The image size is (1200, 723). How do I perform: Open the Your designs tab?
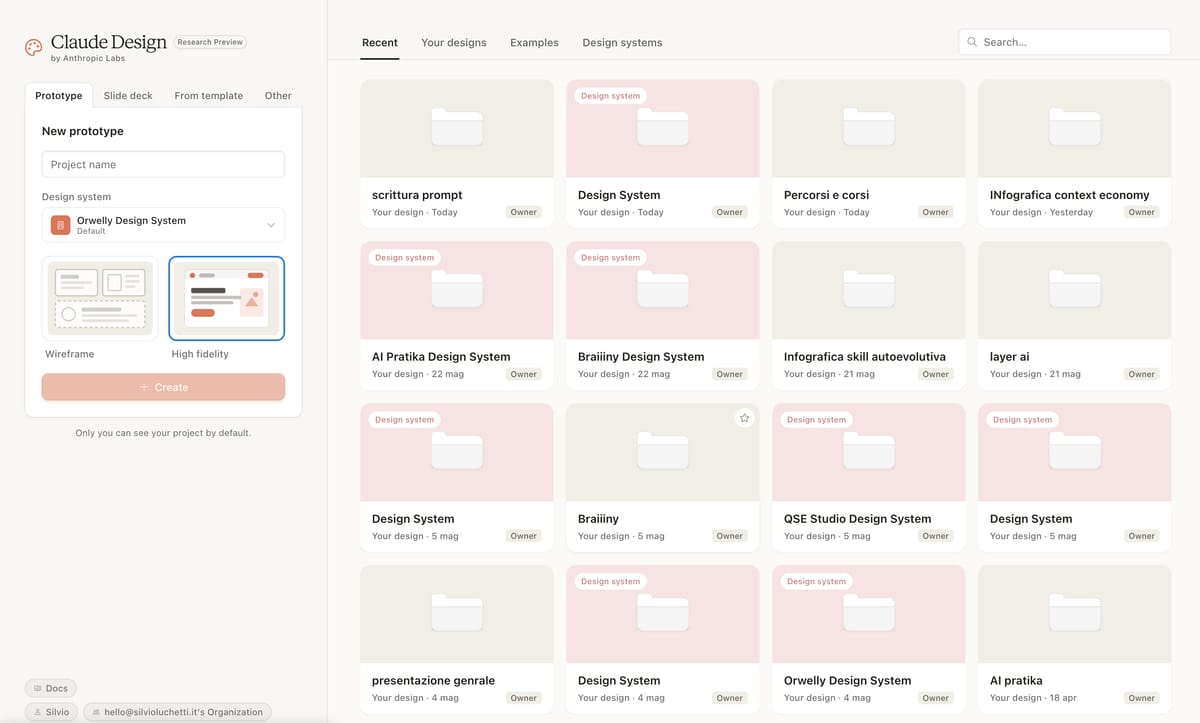point(454,43)
